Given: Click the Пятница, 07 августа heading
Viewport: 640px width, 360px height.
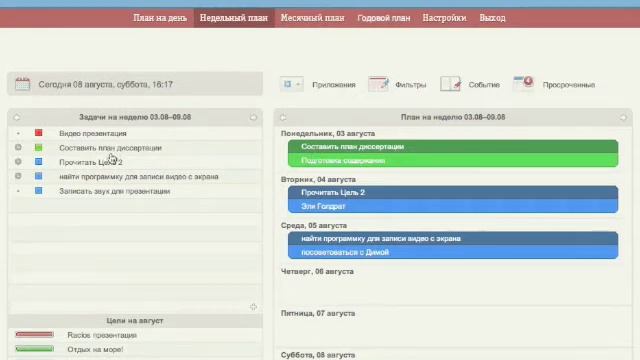Looking at the screenshot, I should click(318, 313).
